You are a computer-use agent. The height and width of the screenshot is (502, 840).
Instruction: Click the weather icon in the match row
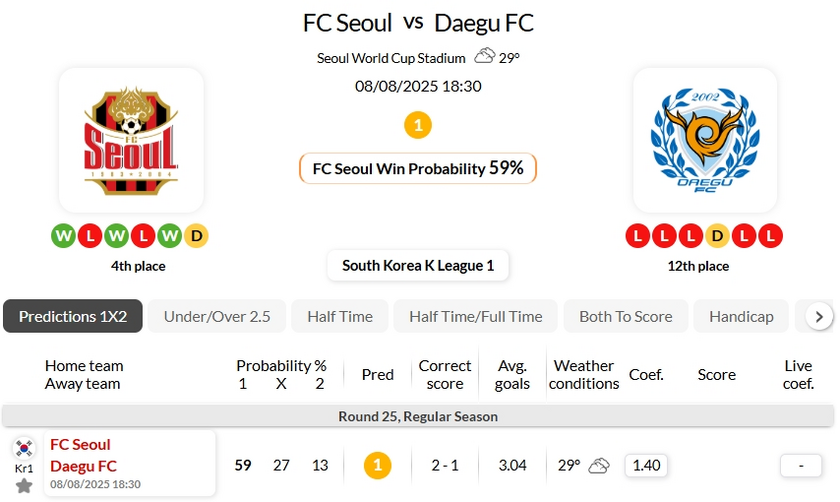pyautogui.click(x=599, y=465)
